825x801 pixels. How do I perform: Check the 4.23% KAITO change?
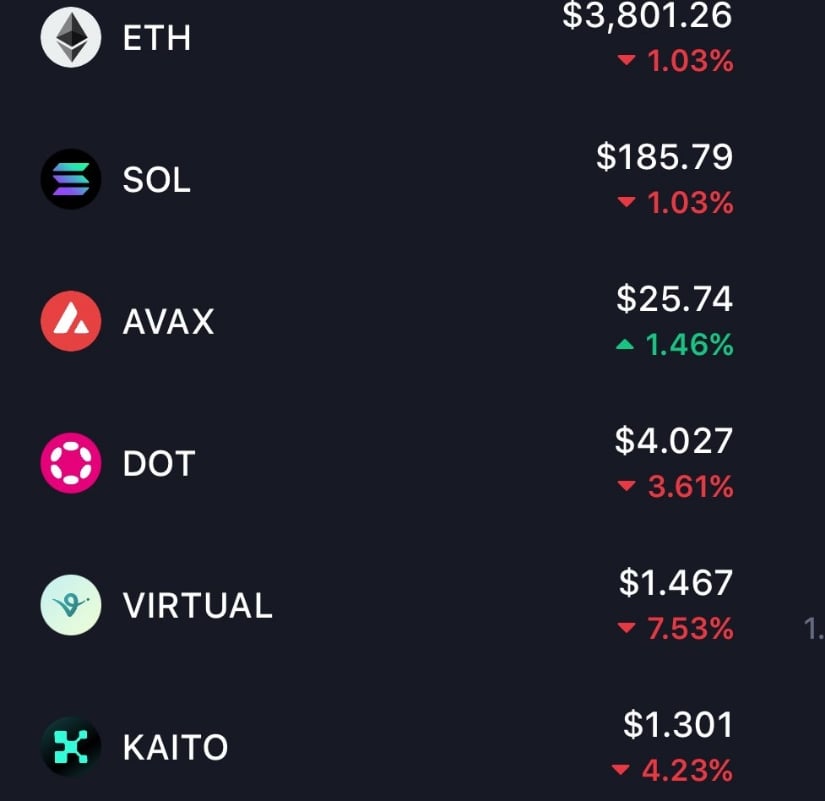(687, 770)
